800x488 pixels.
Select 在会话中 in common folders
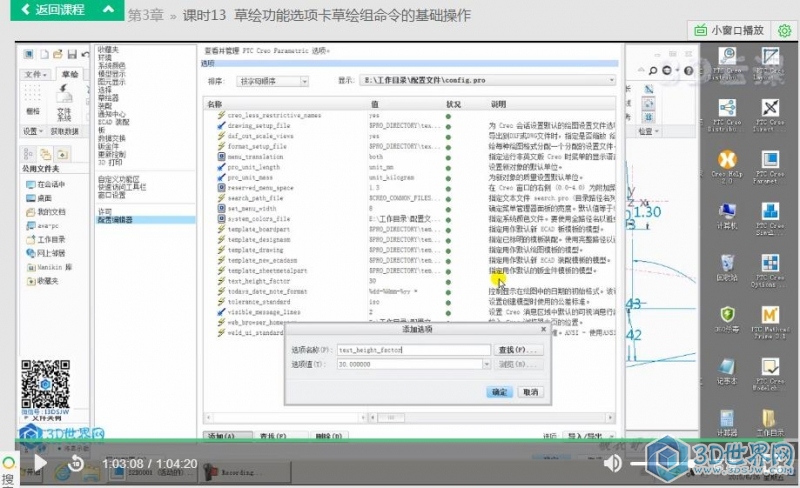(x=46, y=184)
